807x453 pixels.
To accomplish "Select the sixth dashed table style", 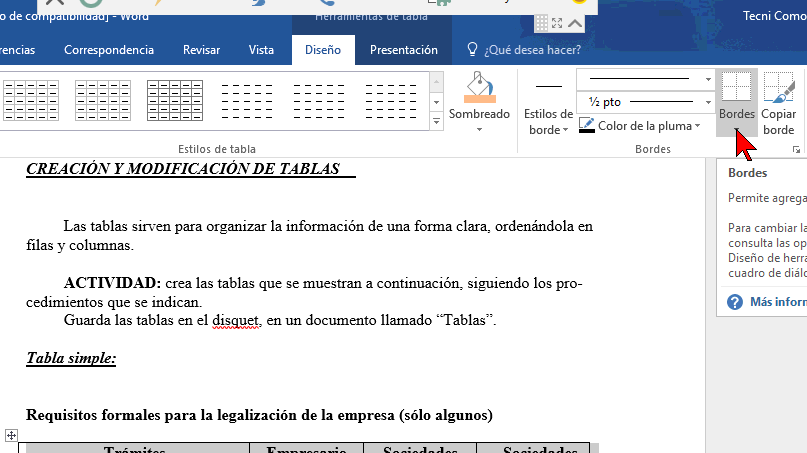I will [391, 100].
